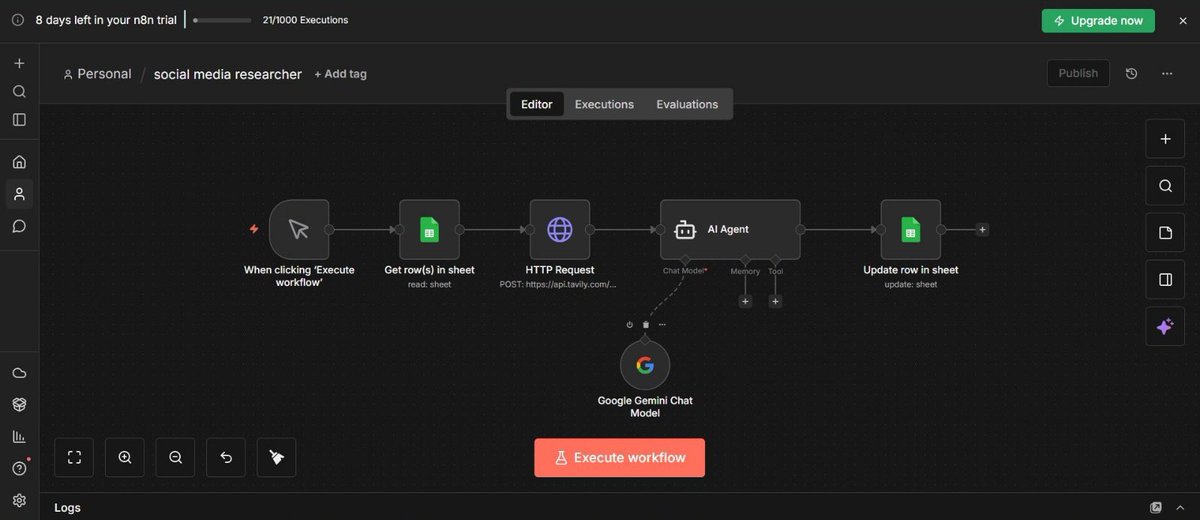Click the 'read: sheet' subtitle
Screen dimensions: 1200x520
pos(429,285)
